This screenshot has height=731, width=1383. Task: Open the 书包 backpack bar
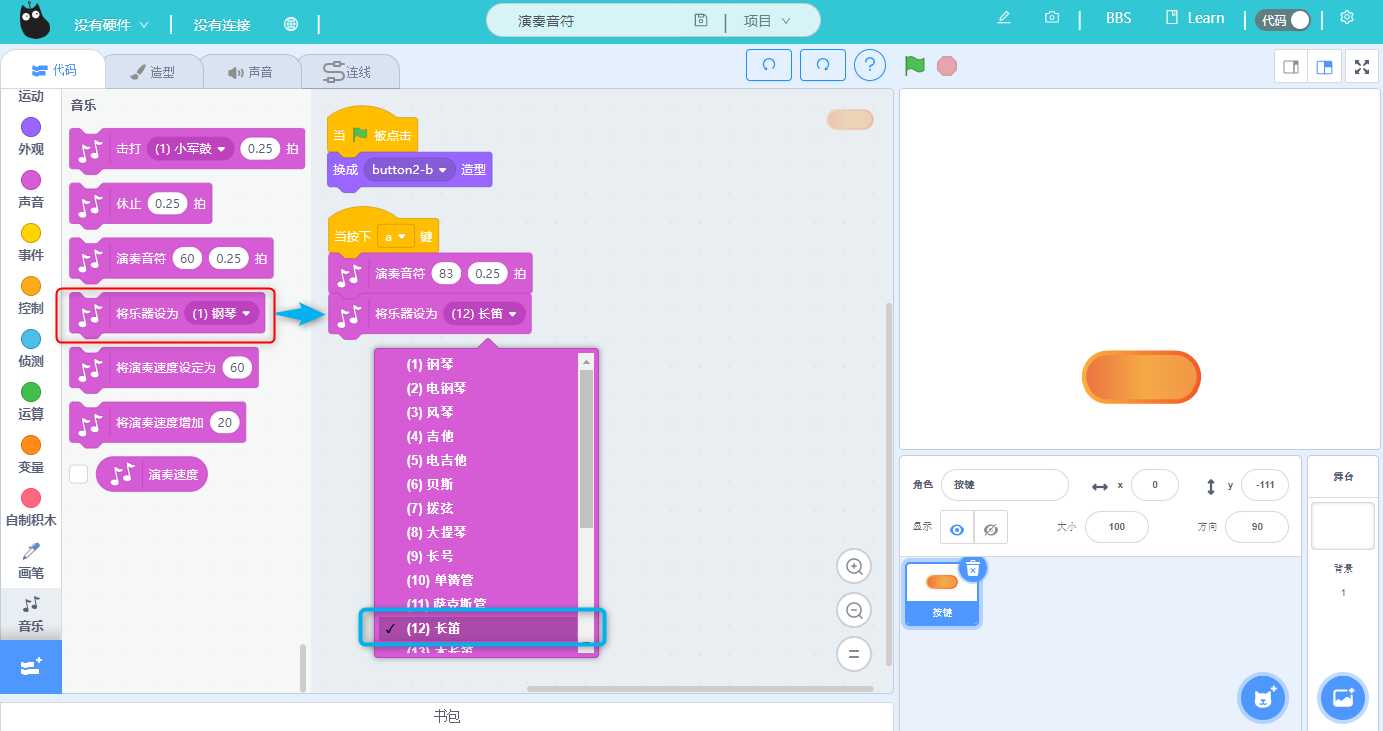coord(446,716)
